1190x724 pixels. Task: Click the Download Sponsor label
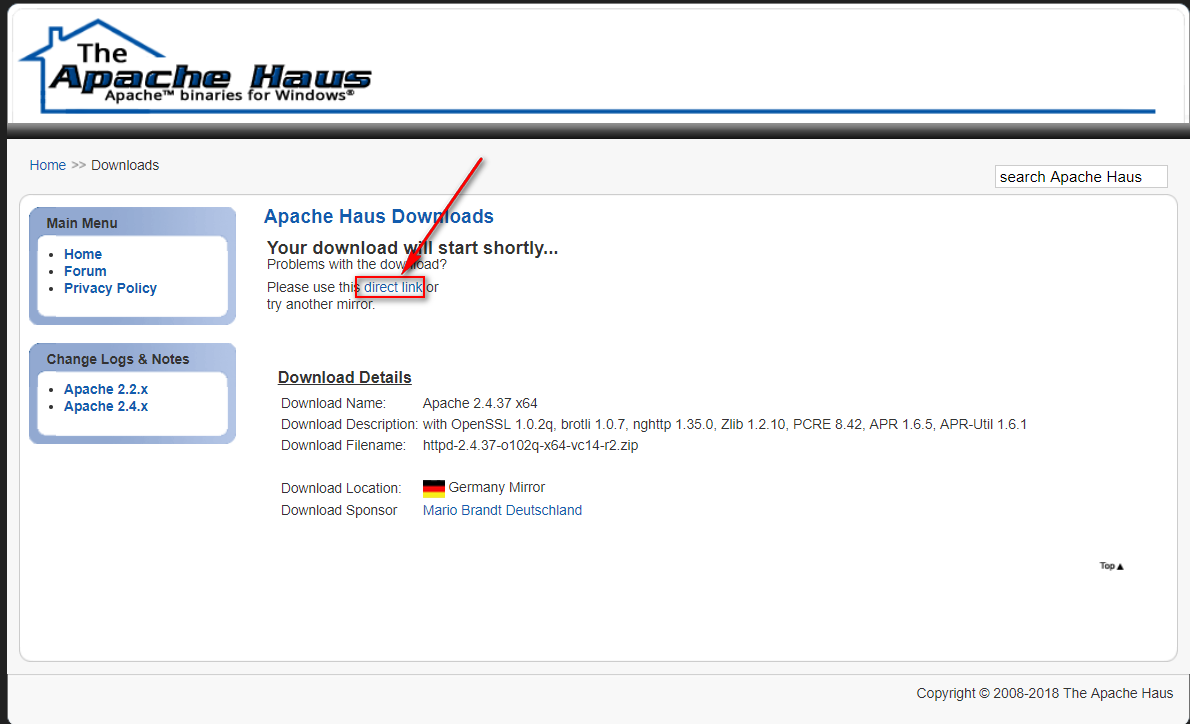(x=338, y=511)
